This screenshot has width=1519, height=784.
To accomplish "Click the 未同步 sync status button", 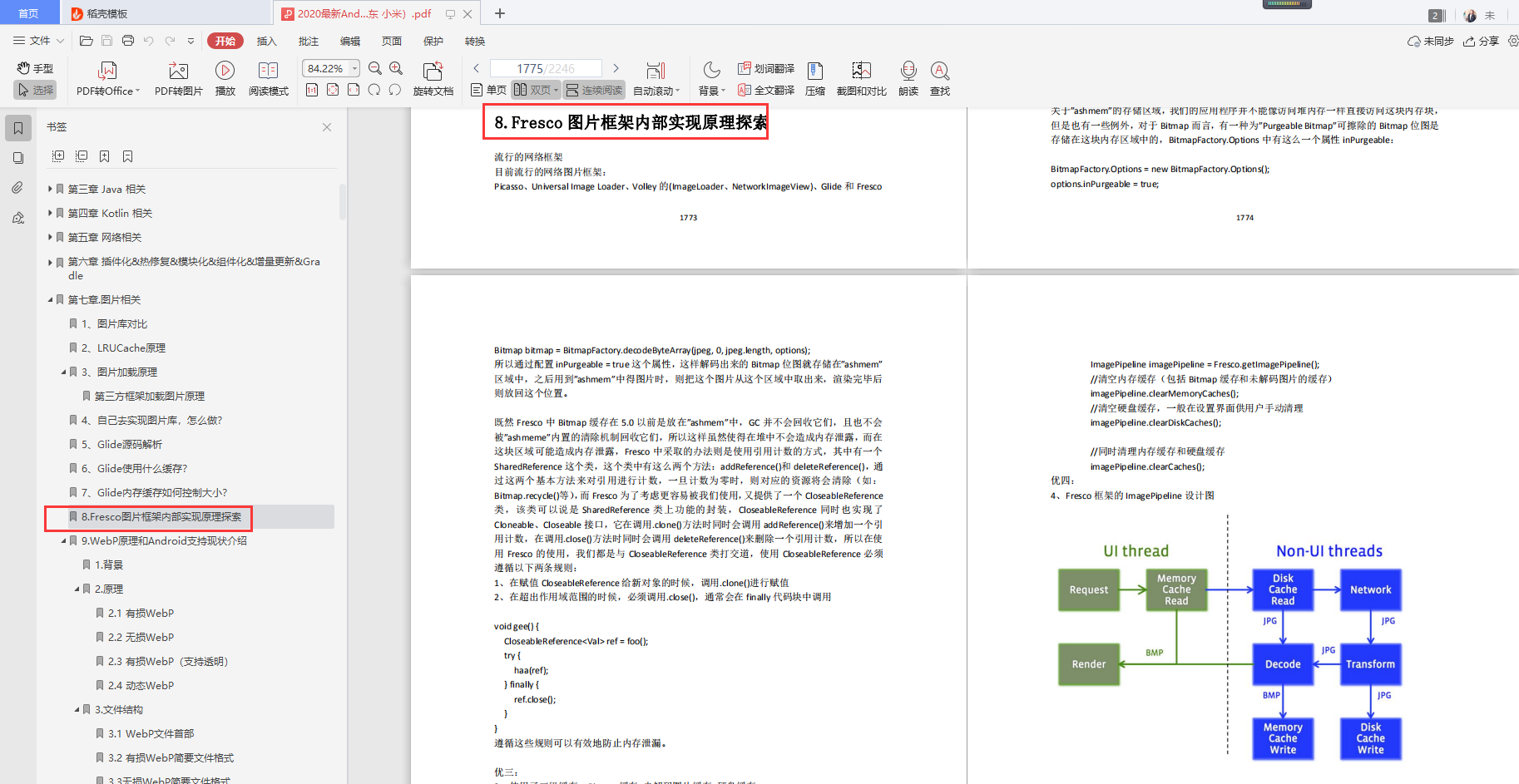I will [x=1430, y=41].
